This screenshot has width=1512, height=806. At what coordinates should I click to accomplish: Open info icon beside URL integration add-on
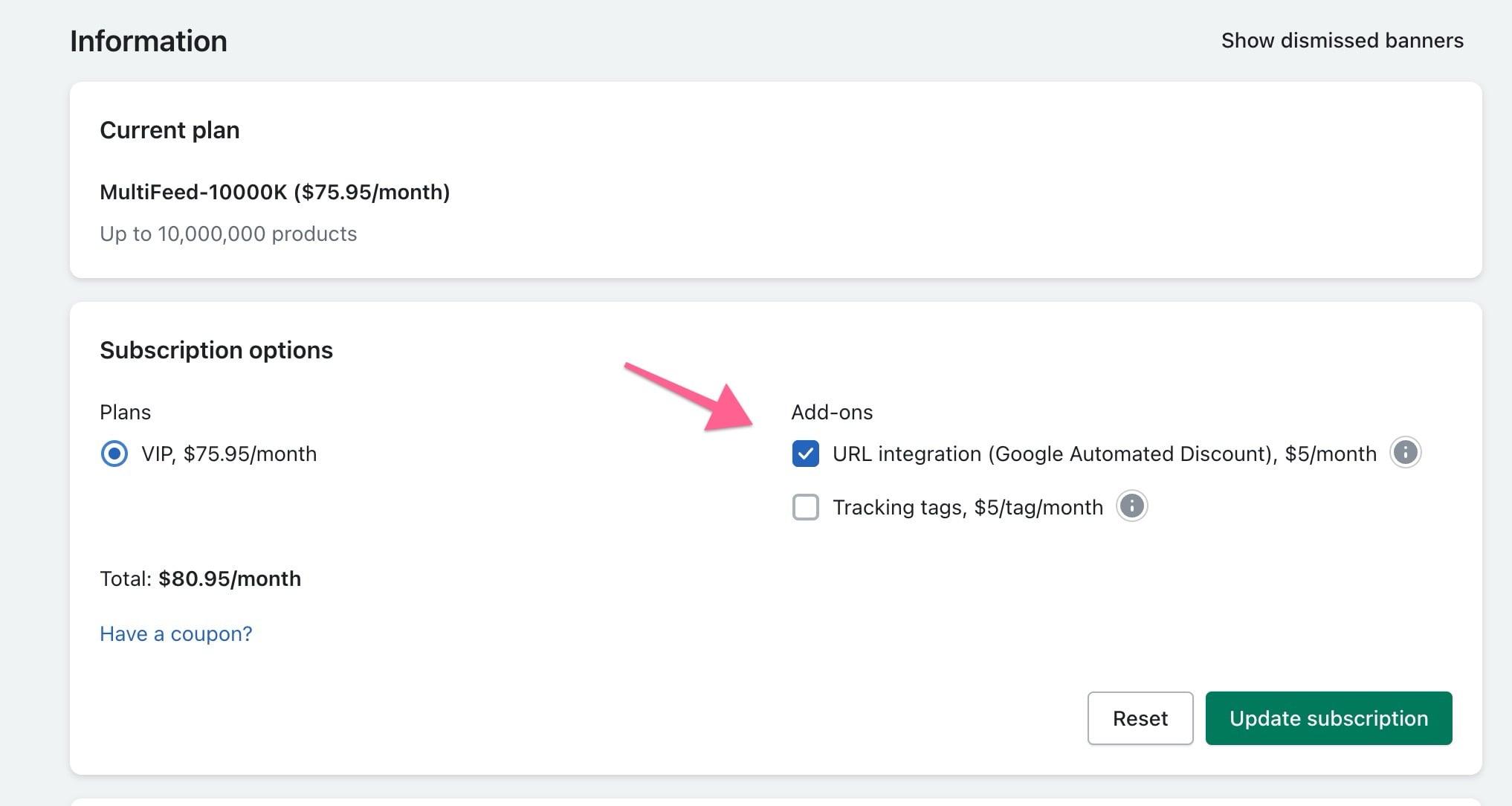coord(1405,453)
